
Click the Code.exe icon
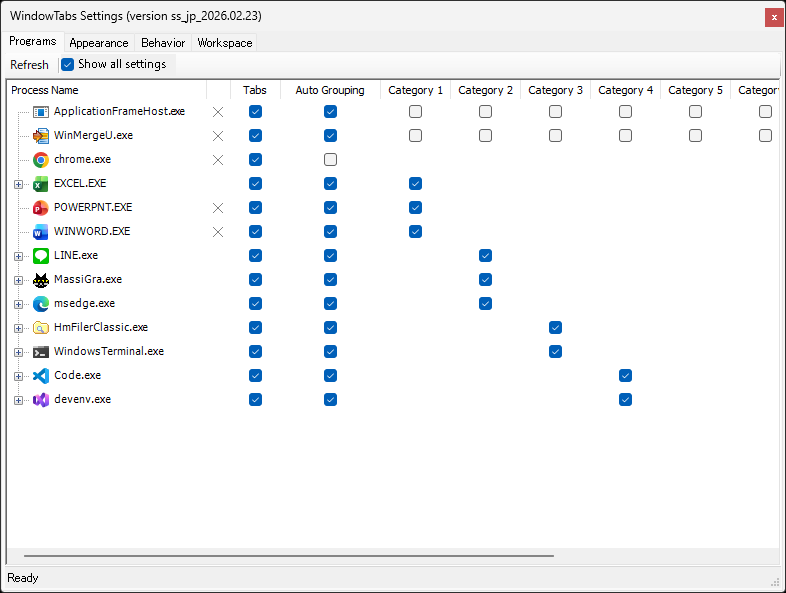(x=41, y=375)
